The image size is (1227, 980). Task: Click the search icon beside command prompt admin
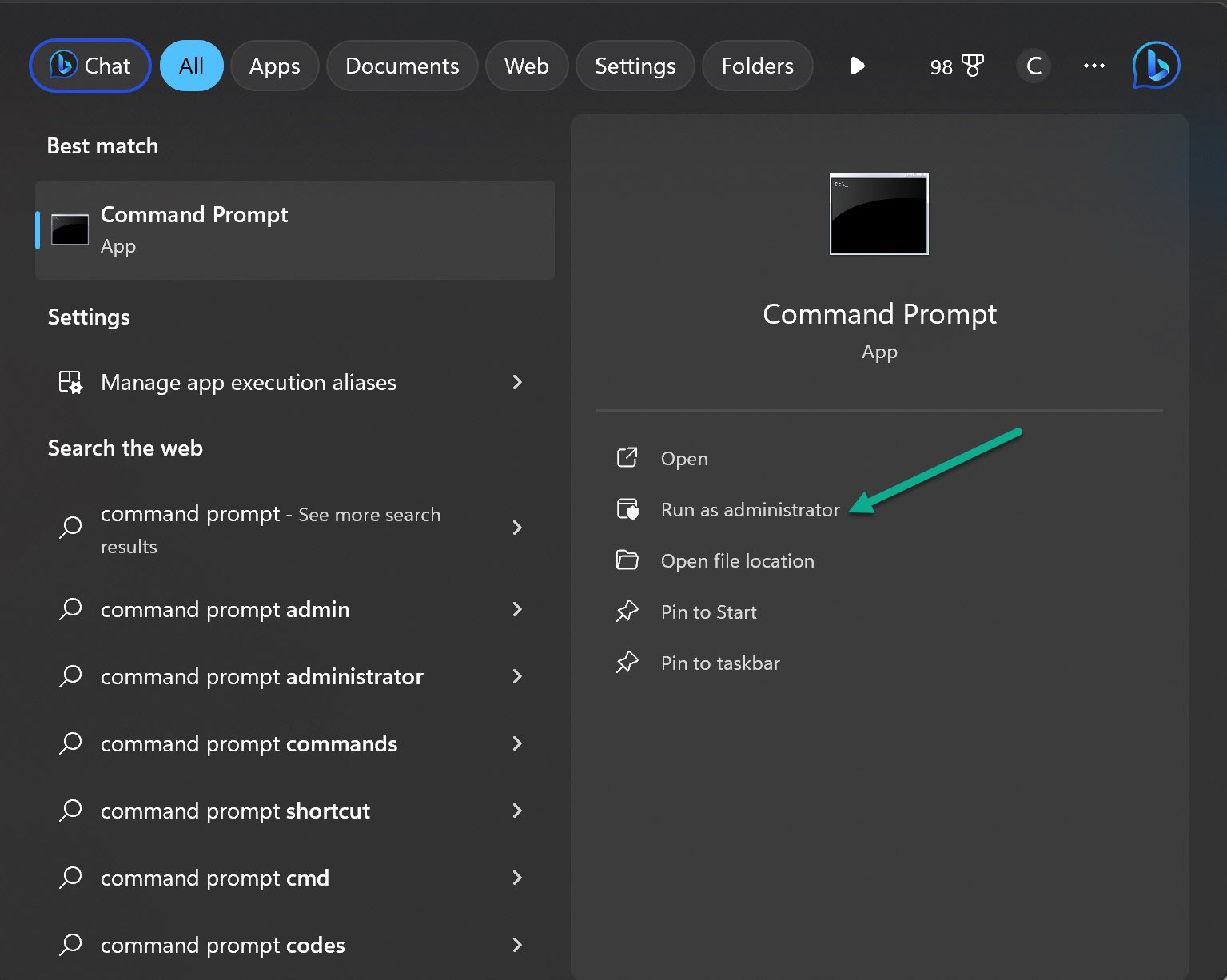point(70,609)
